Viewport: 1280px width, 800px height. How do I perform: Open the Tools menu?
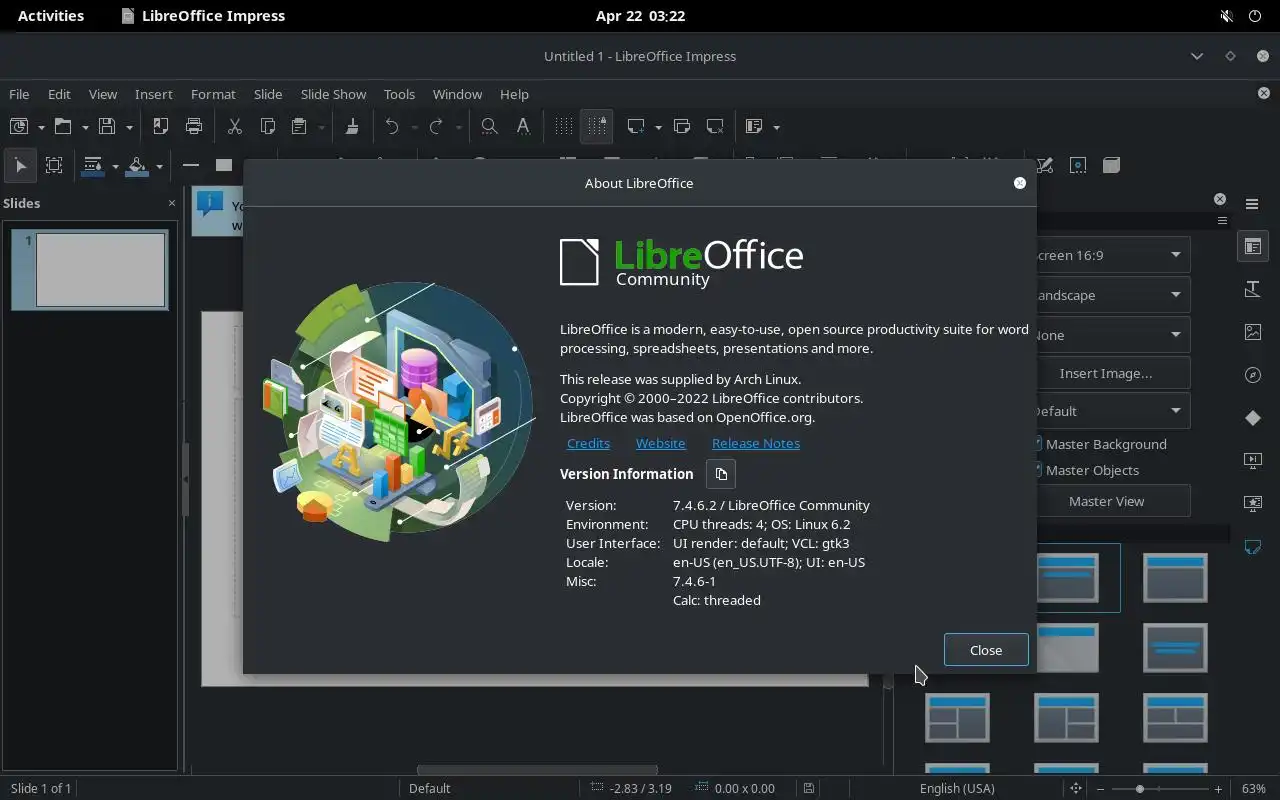399,94
